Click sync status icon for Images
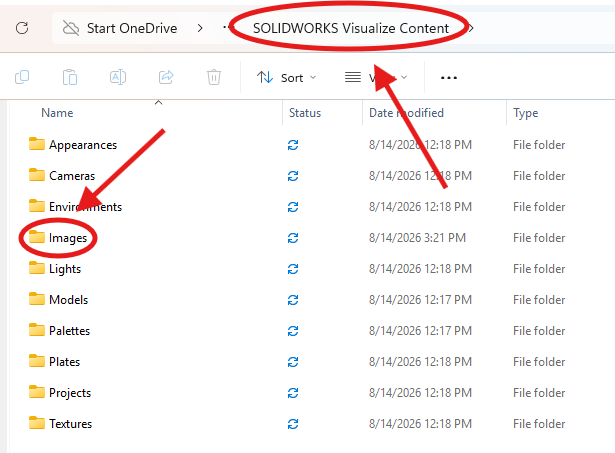The width and height of the screenshot is (615, 453). (293, 238)
